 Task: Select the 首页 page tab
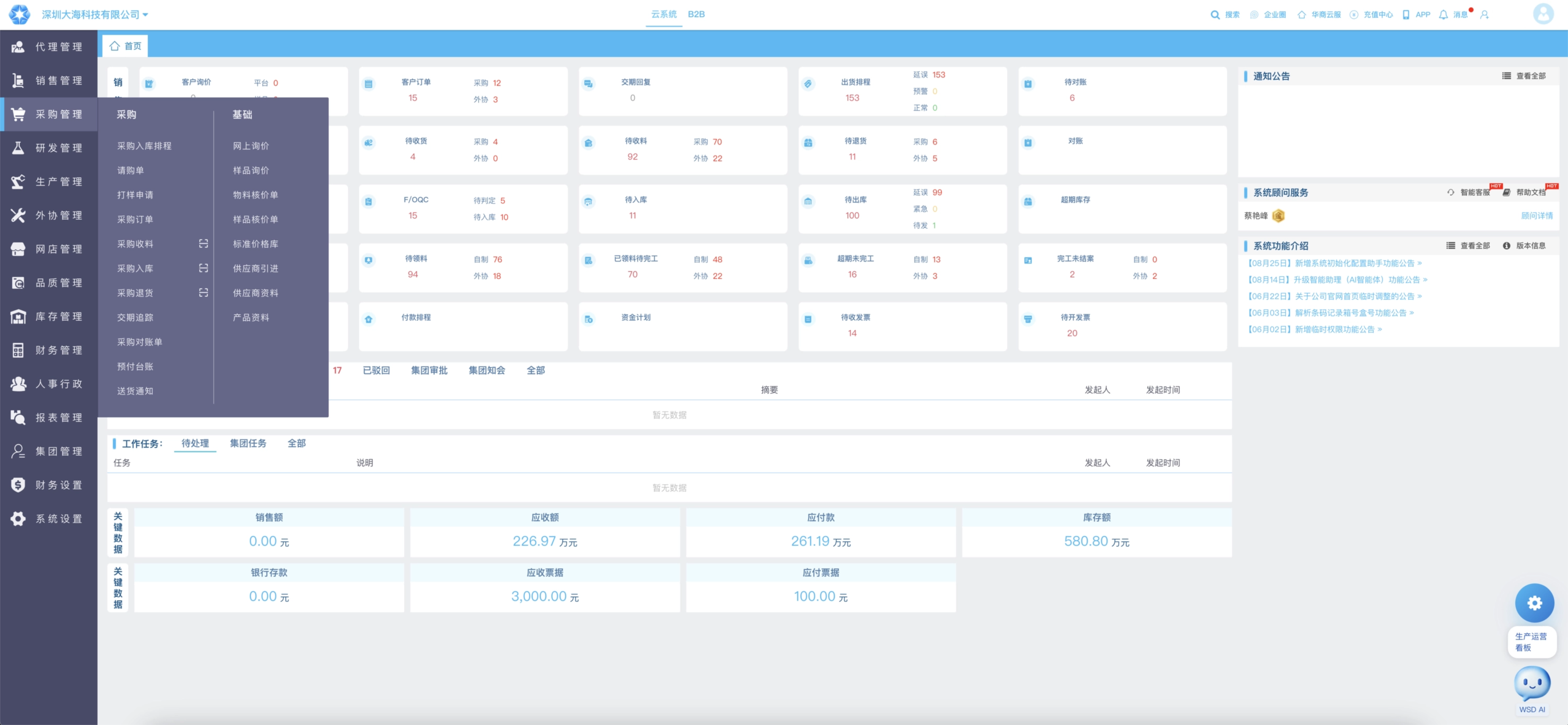pos(125,46)
